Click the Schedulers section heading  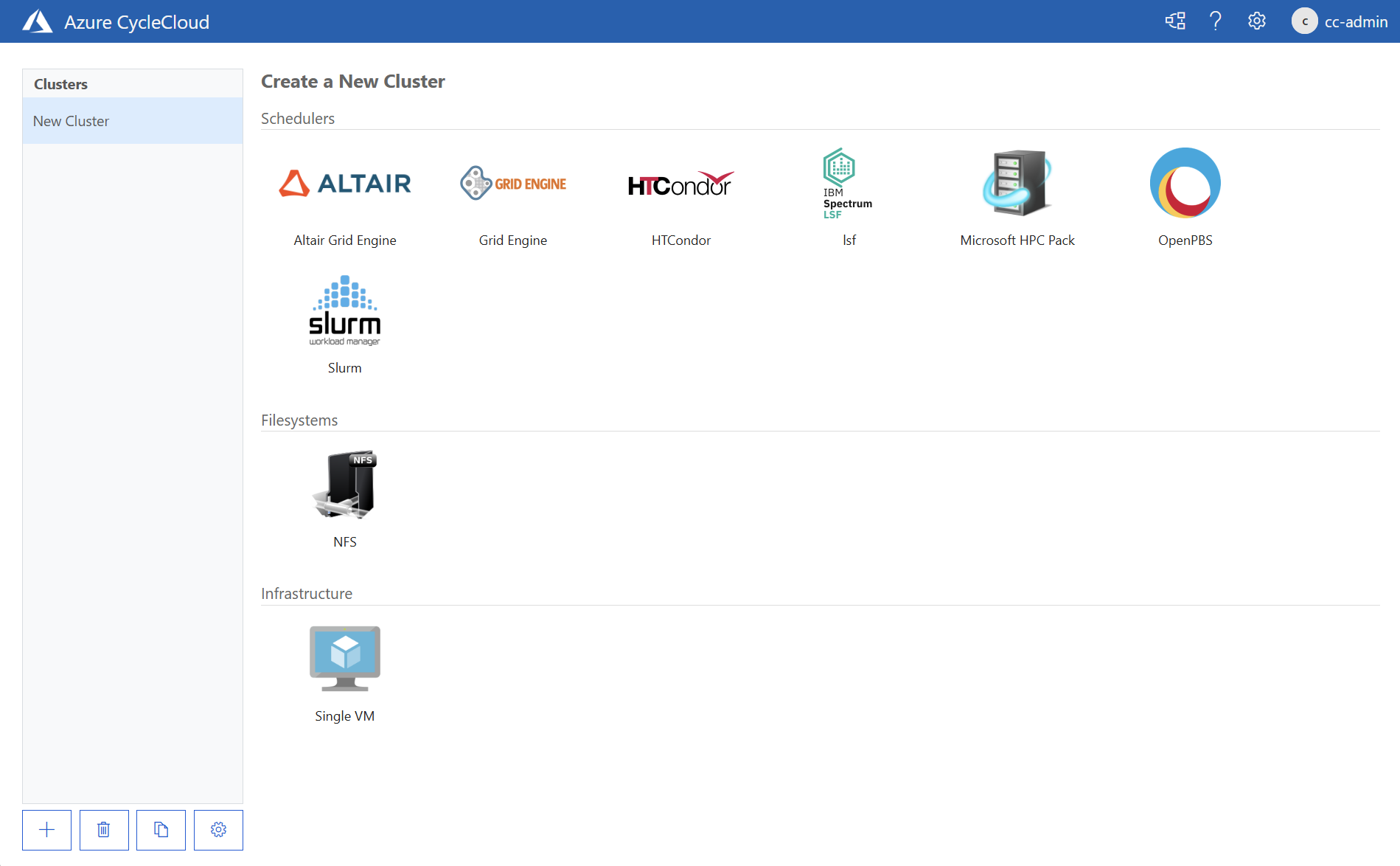coord(298,119)
